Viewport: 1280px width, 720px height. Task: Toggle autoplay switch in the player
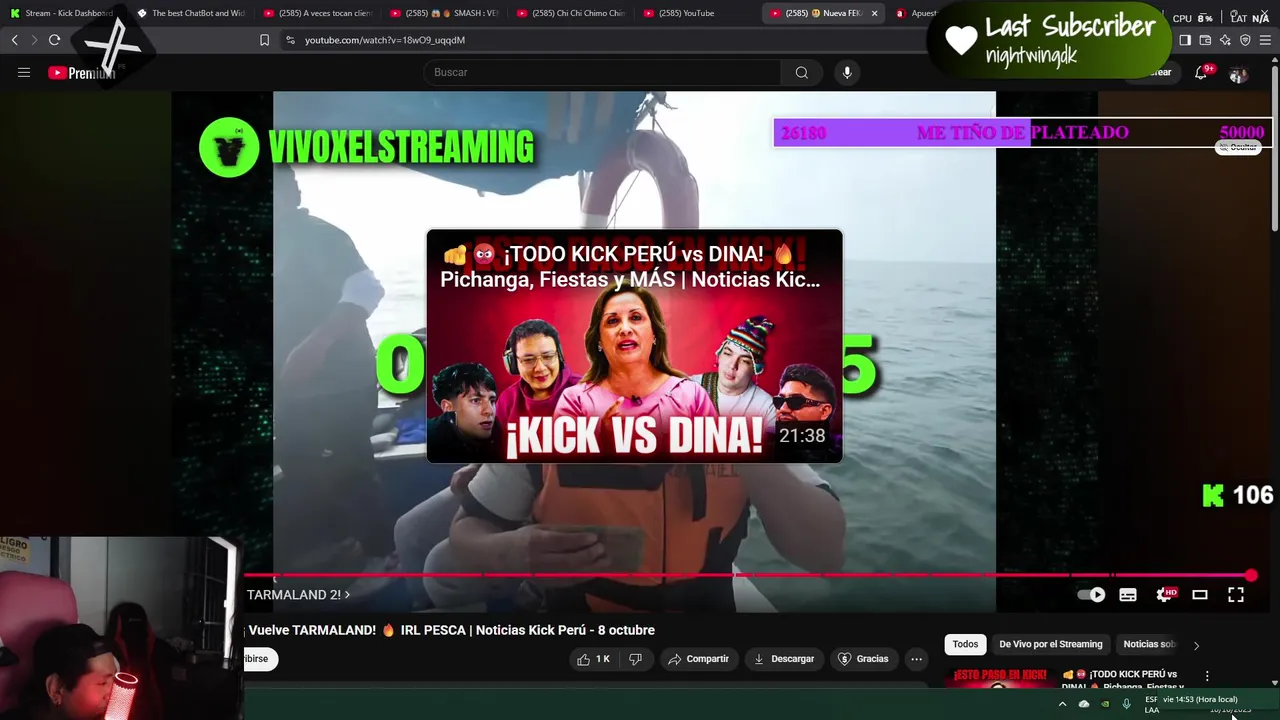pyautogui.click(x=1091, y=595)
